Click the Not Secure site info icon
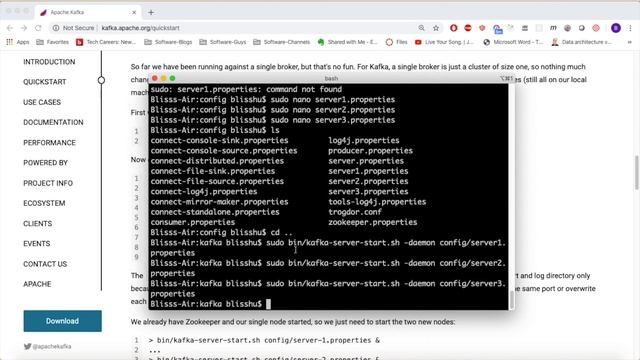This screenshot has height=360, width=640. (x=56, y=28)
